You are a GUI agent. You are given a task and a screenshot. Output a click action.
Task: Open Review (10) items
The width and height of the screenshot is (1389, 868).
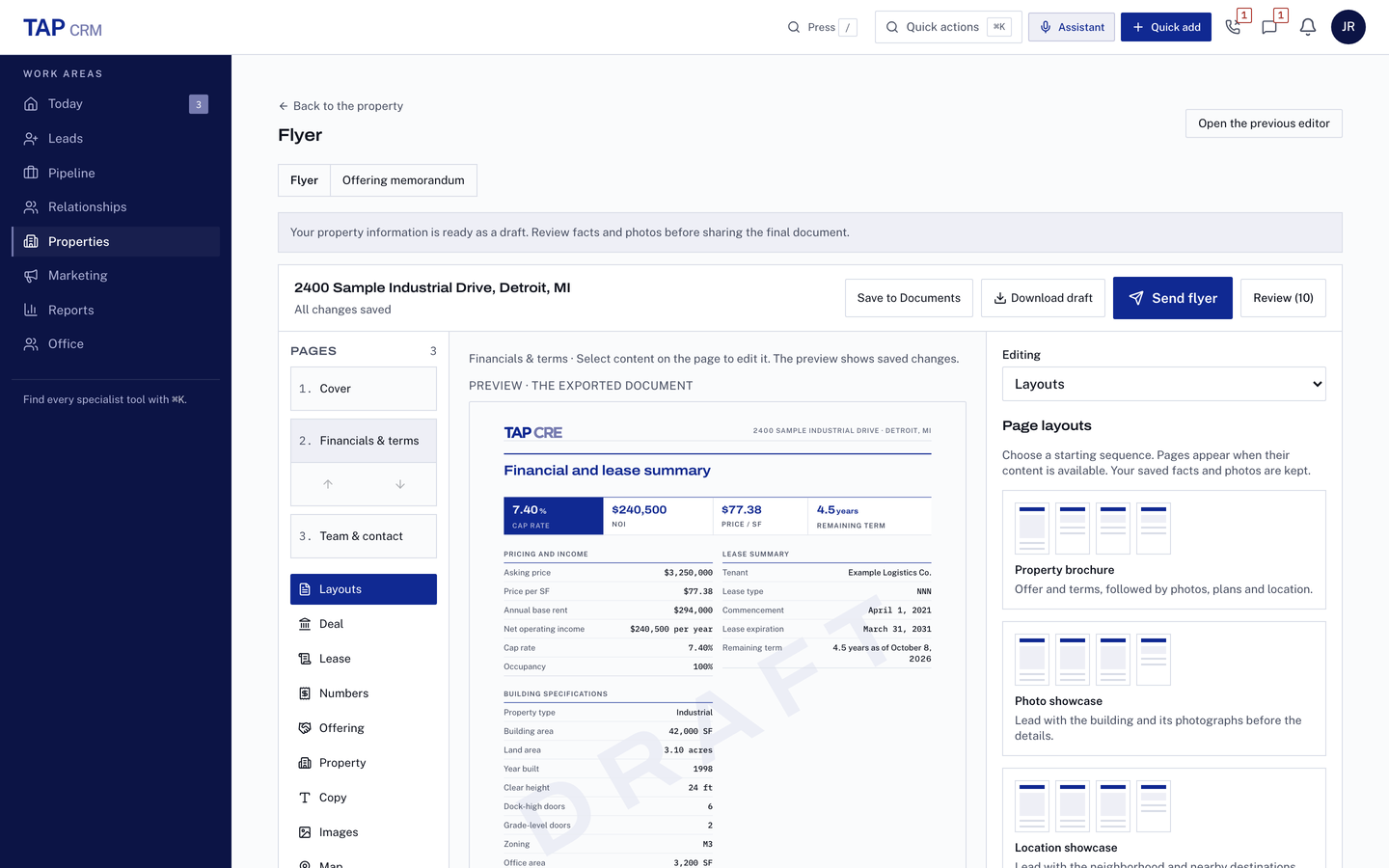click(1283, 298)
